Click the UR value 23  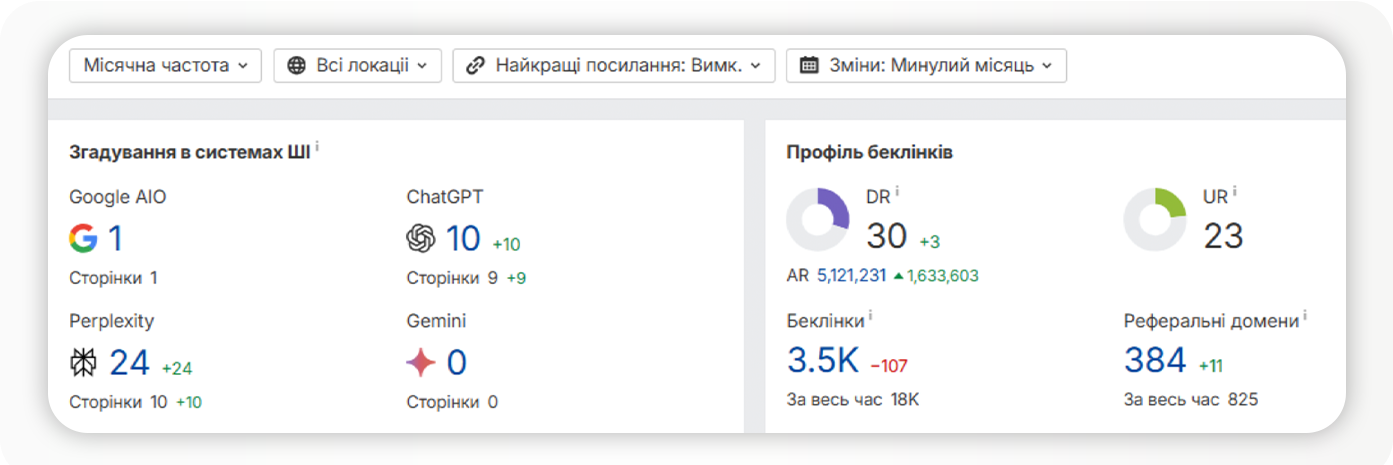[x=1223, y=236]
